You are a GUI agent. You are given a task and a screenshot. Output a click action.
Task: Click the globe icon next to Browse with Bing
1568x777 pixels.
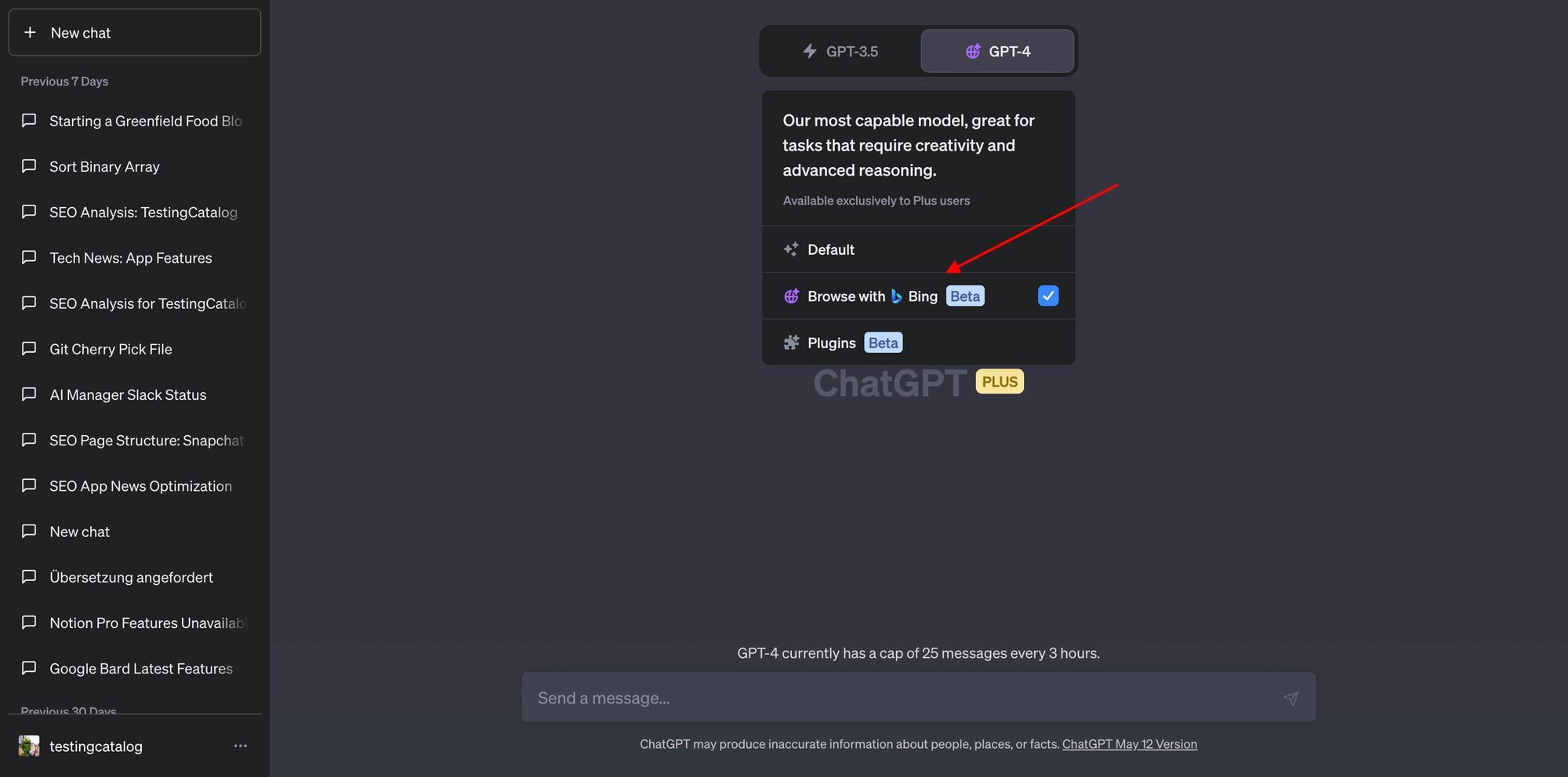pyautogui.click(x=790, y=296)
